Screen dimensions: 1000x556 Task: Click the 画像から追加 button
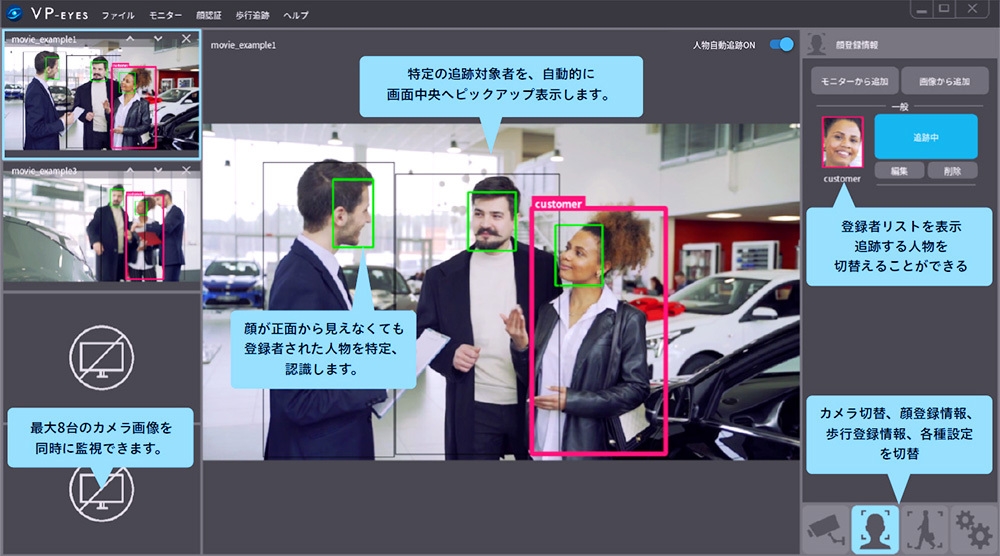pyautogui.click(x=939, y=81)
